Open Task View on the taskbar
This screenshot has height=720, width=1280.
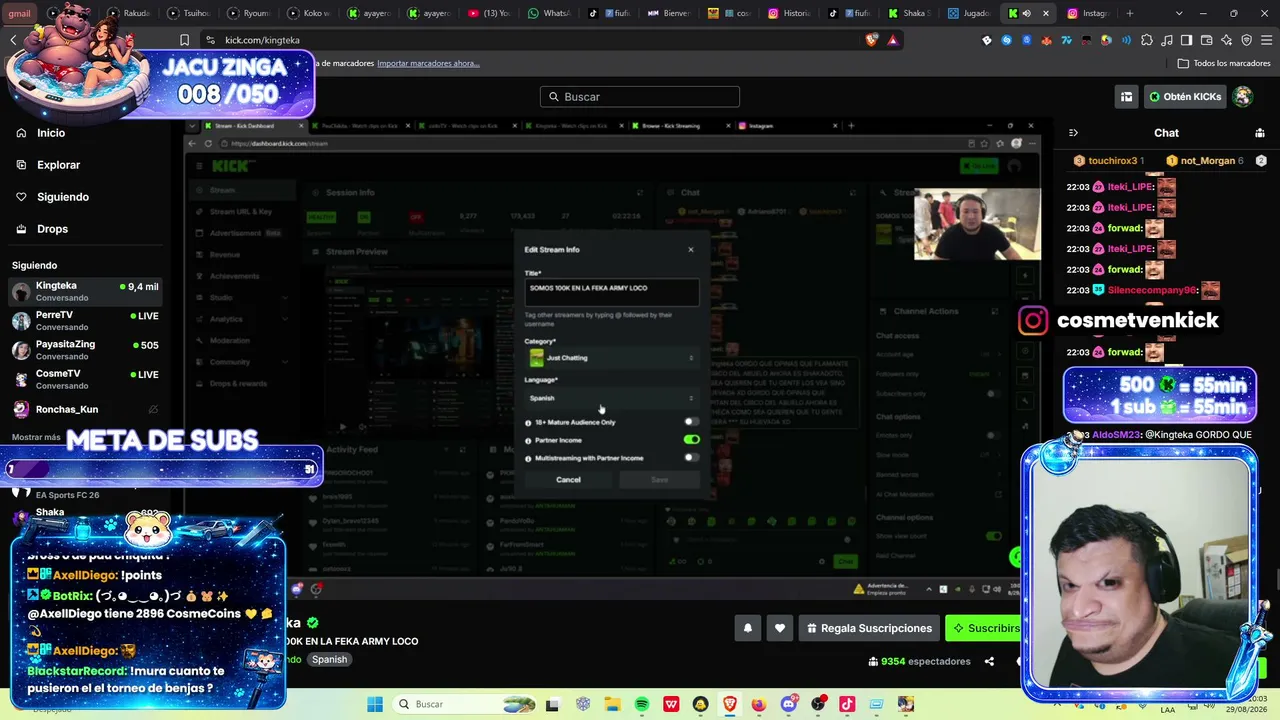coord(552,704)
